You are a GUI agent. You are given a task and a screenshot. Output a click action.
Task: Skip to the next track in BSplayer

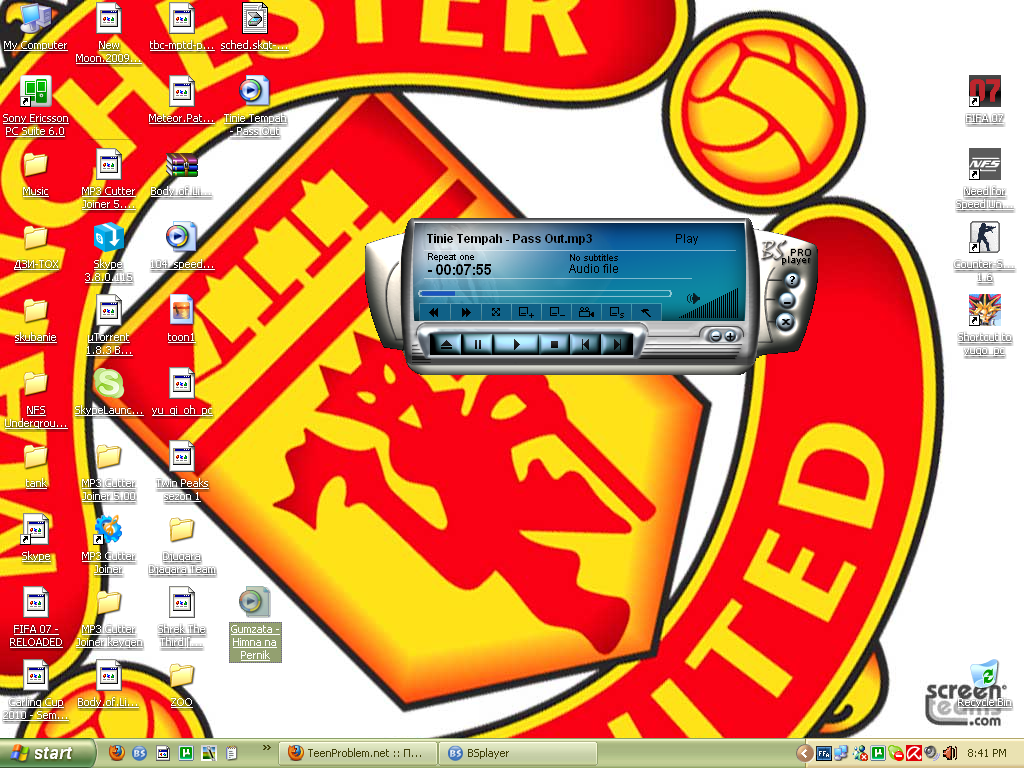pyautogui.click(x=616, y=344)
